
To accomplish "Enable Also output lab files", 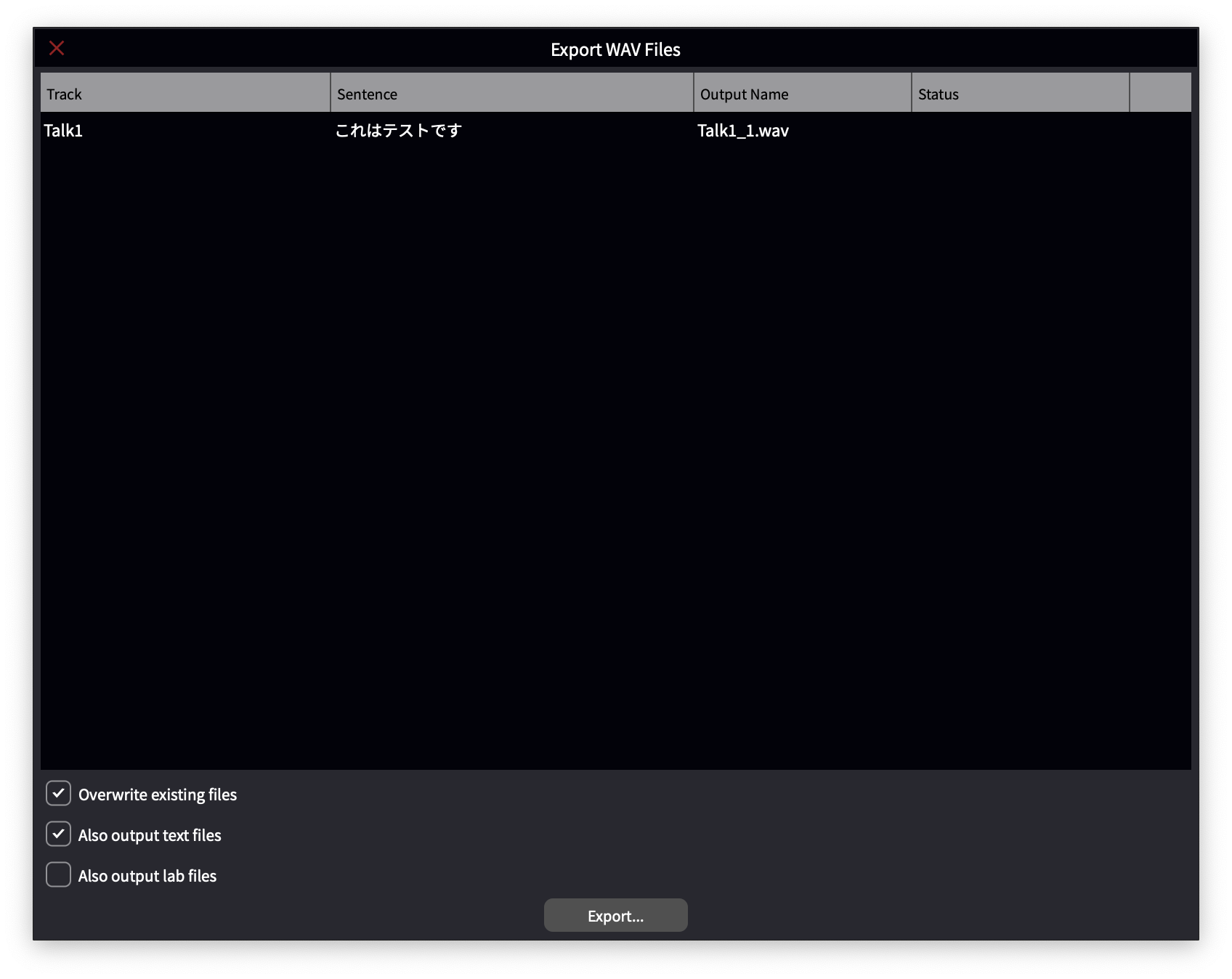I will tap(58, 875).
